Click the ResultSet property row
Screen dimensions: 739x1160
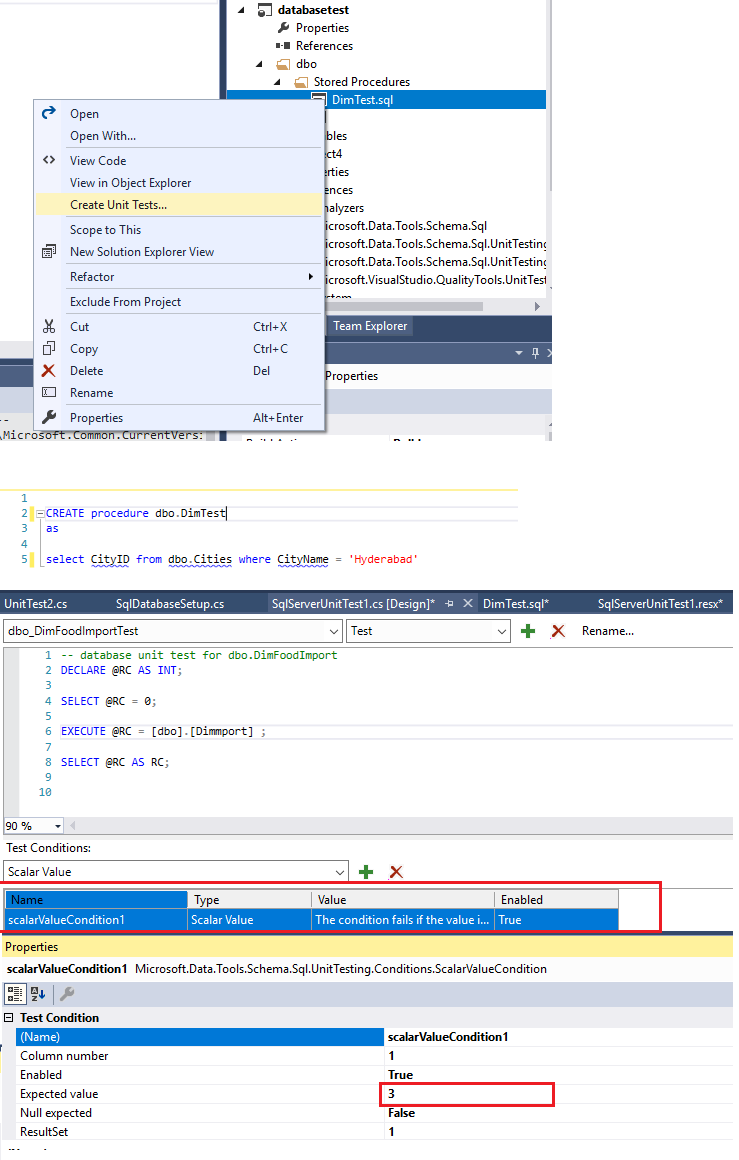pyautogui.click(x=374, y=1132)
